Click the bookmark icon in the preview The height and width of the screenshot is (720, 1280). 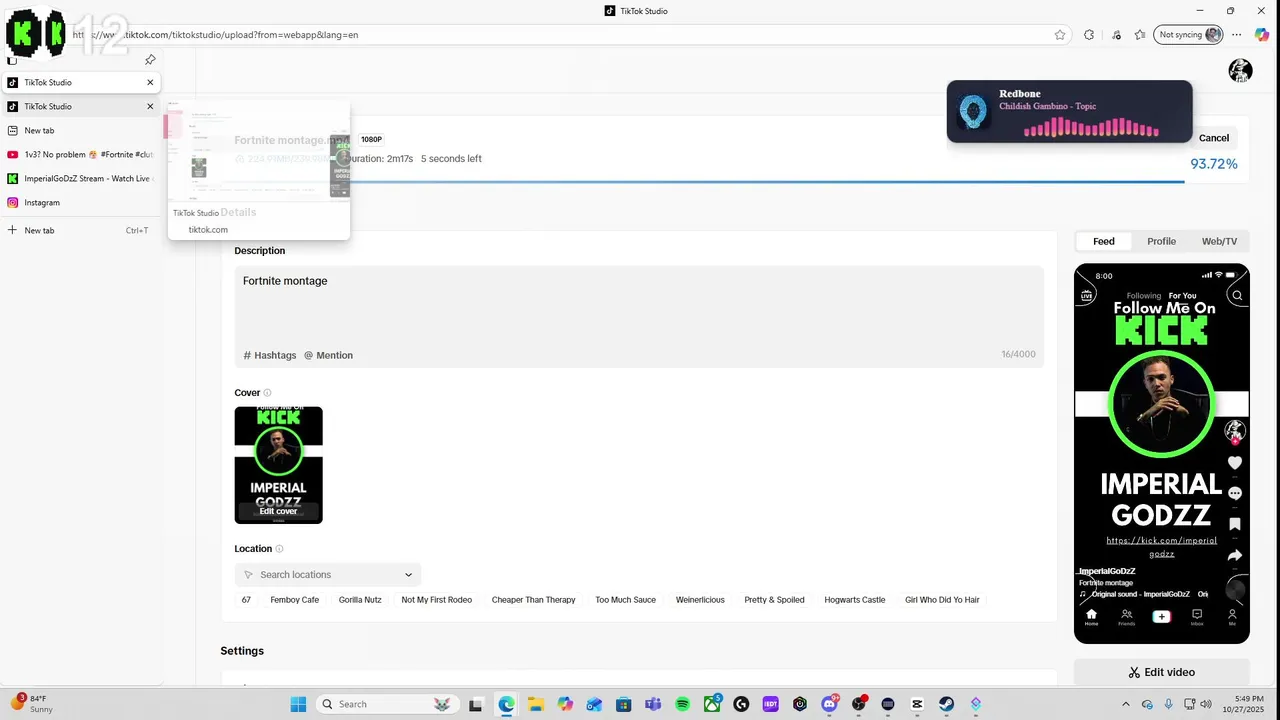pyautogui.click(x=1235, y=524)
